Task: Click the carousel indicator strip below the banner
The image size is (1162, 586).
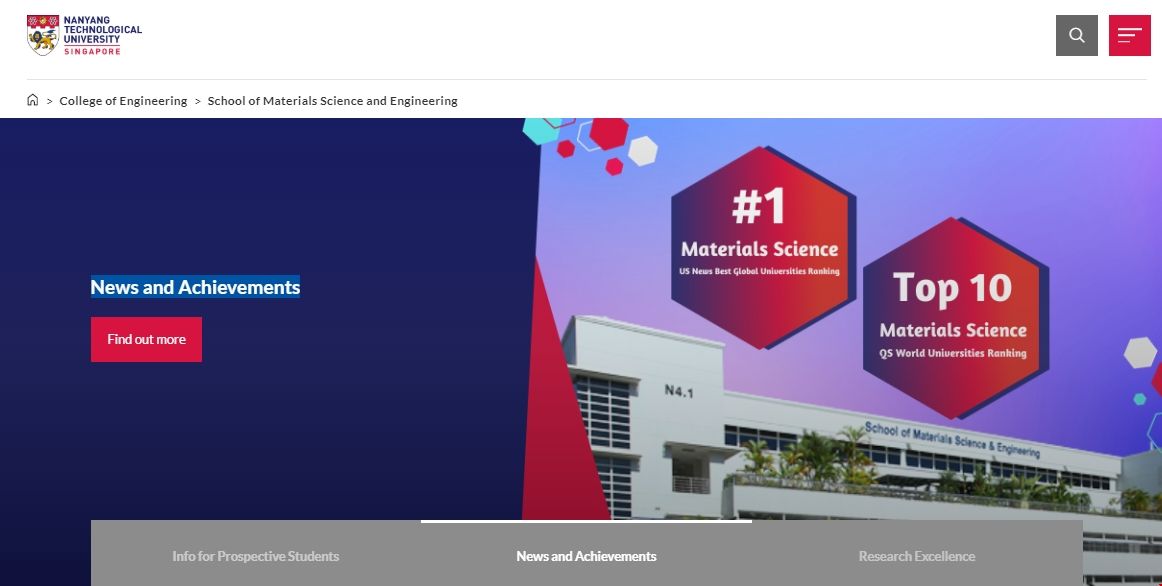Action: tap(585, 520)
